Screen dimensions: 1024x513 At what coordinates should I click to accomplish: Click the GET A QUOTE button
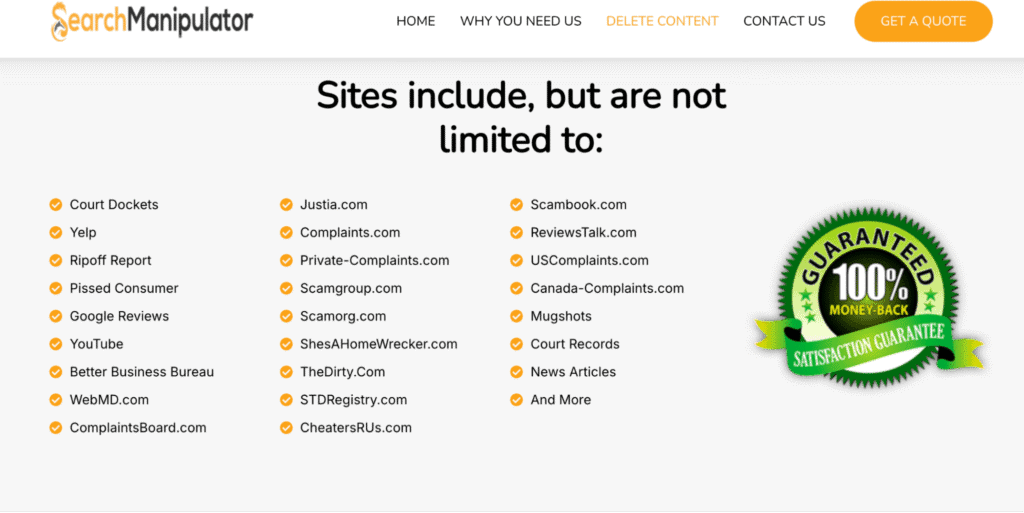[923, 22]
